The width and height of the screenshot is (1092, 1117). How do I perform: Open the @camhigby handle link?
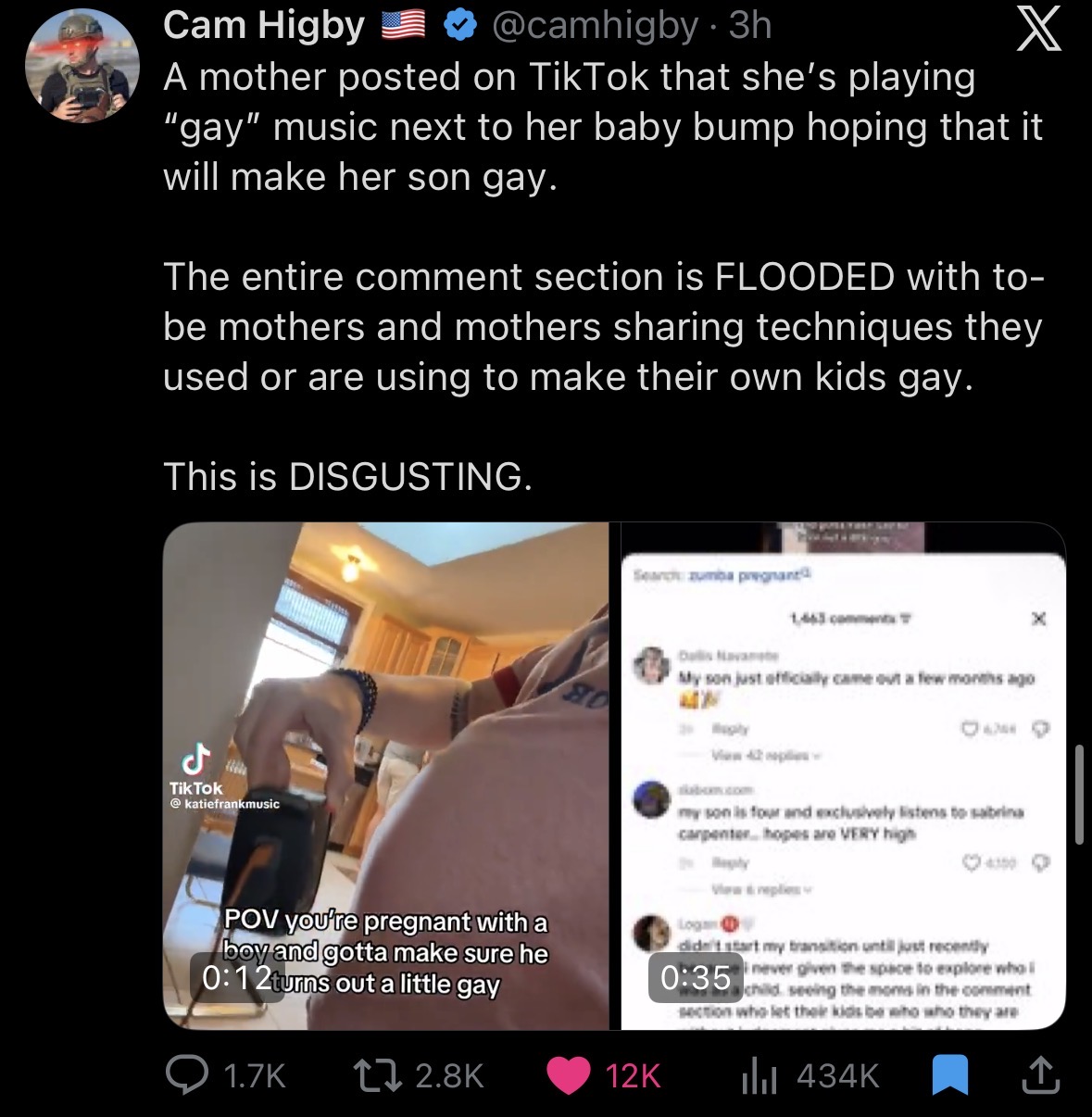tap(595, 26)
